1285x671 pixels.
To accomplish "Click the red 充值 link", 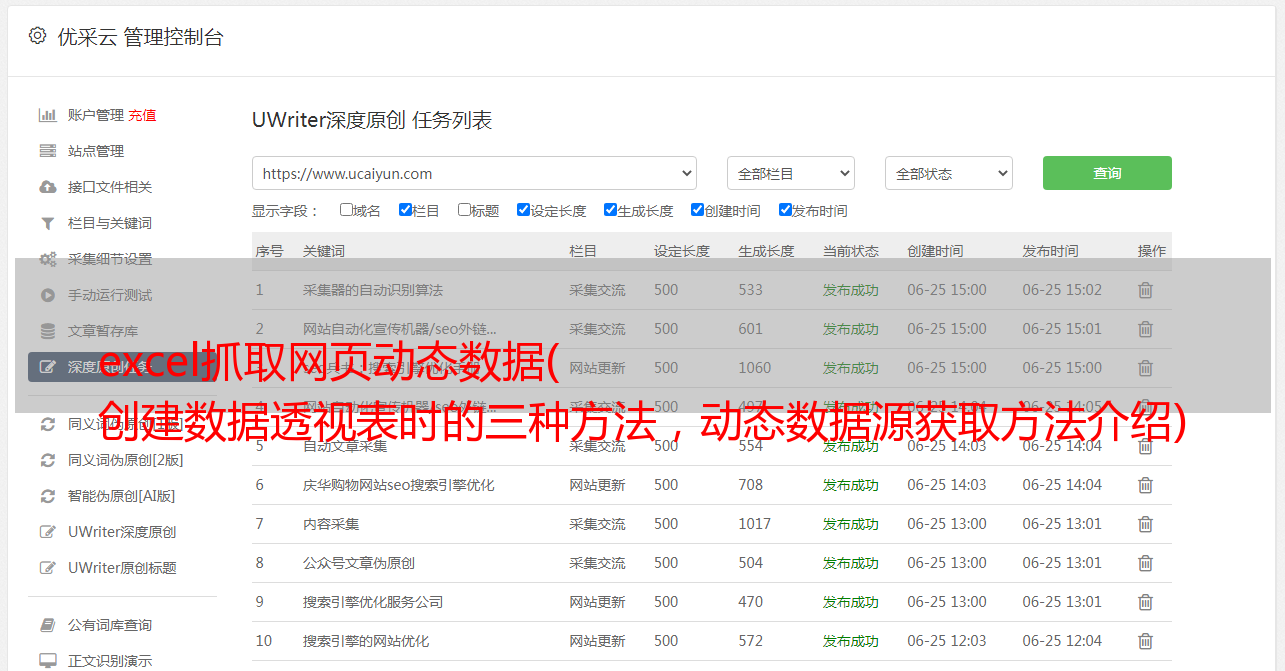I will [142, 115].
